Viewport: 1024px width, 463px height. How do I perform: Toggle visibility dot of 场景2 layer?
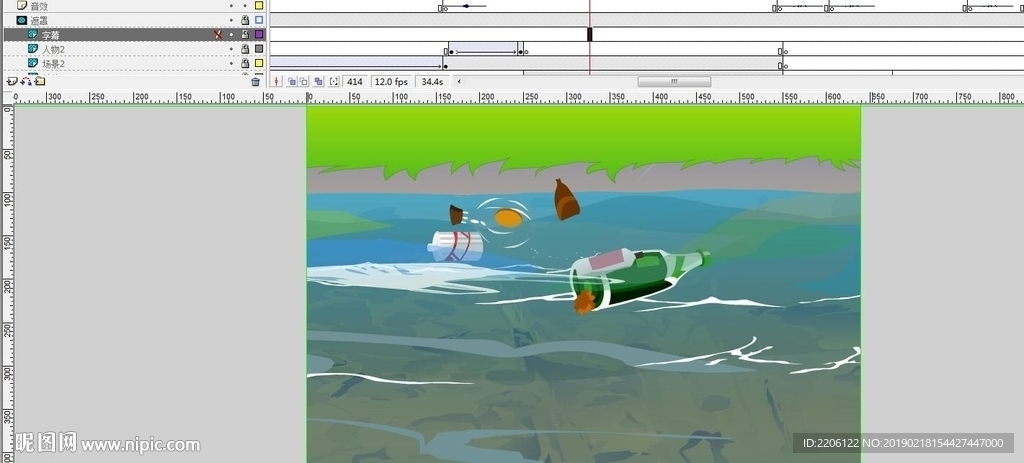point(231,63)
